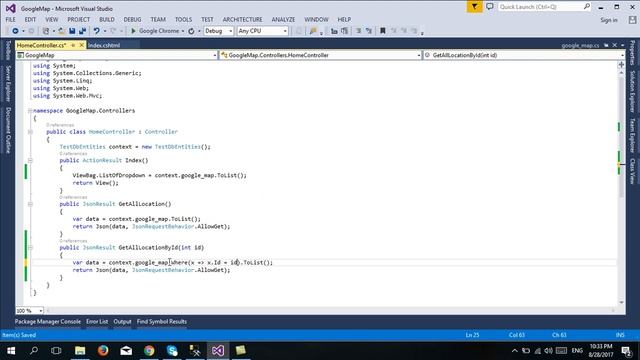The height and width of the screenshot is (360, 640).
Task: Switch to the Index.cshtml tab
Action: (104, 45)
